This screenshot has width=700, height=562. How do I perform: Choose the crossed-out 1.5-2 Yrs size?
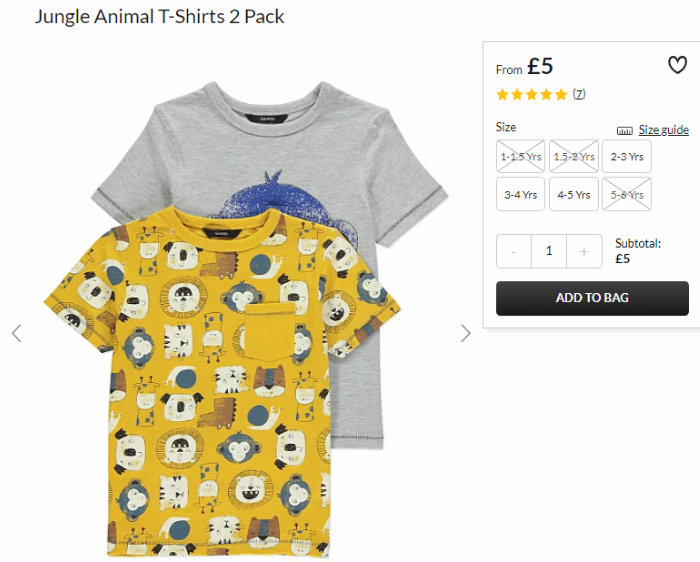coord(574,156)
